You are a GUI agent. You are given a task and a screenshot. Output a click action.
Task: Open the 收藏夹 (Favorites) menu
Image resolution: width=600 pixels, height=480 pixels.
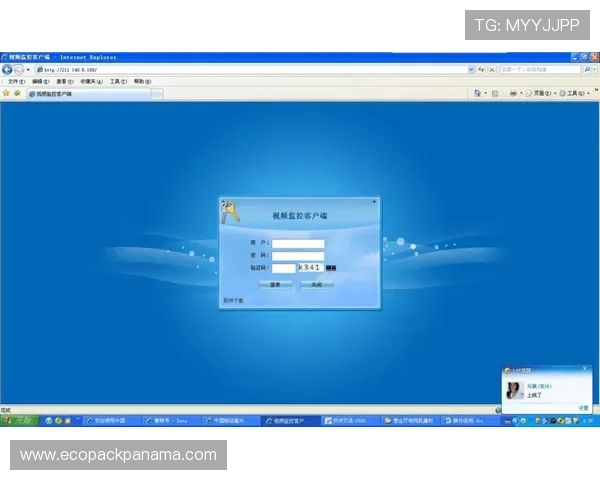tap(91, 81)
